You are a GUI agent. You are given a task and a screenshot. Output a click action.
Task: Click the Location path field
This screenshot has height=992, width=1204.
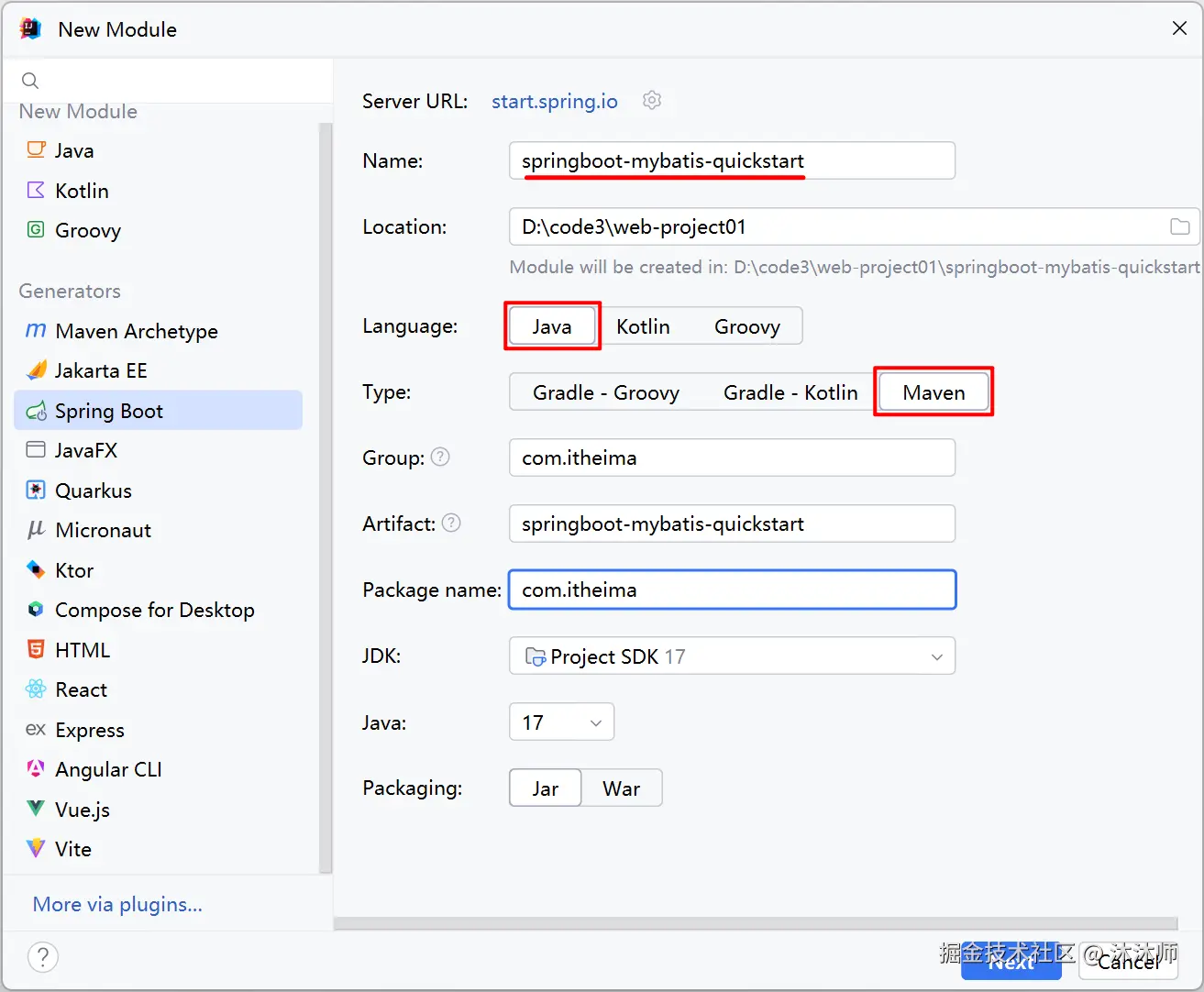pyautogui.click(x=855, y=226)
